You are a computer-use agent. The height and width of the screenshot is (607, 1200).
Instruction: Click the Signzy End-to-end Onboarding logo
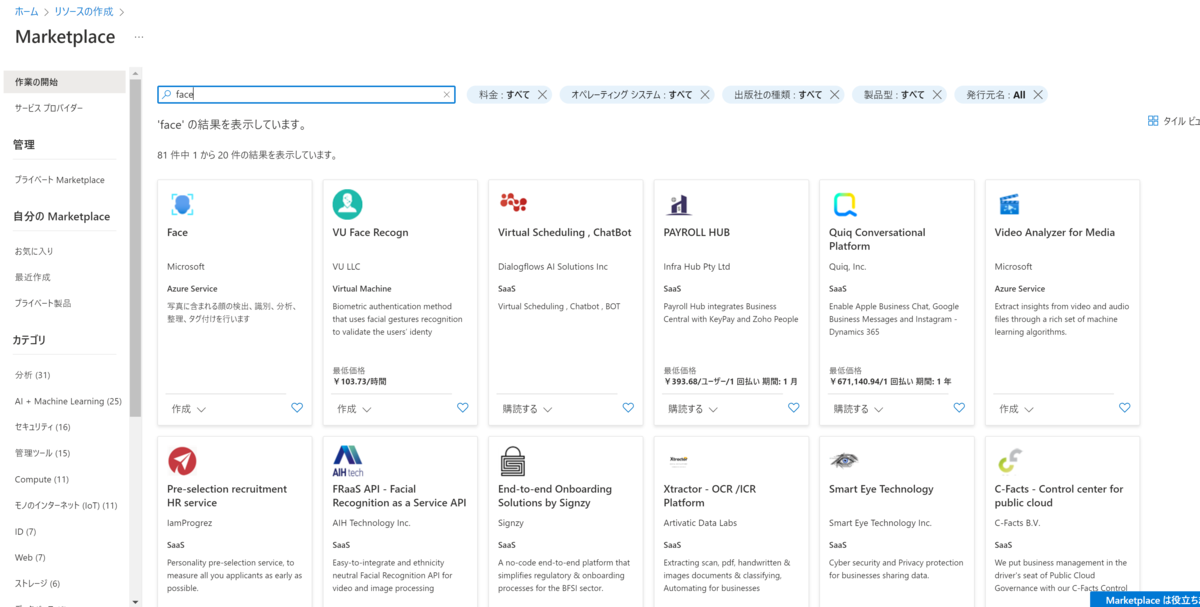[x=512, y=461]
